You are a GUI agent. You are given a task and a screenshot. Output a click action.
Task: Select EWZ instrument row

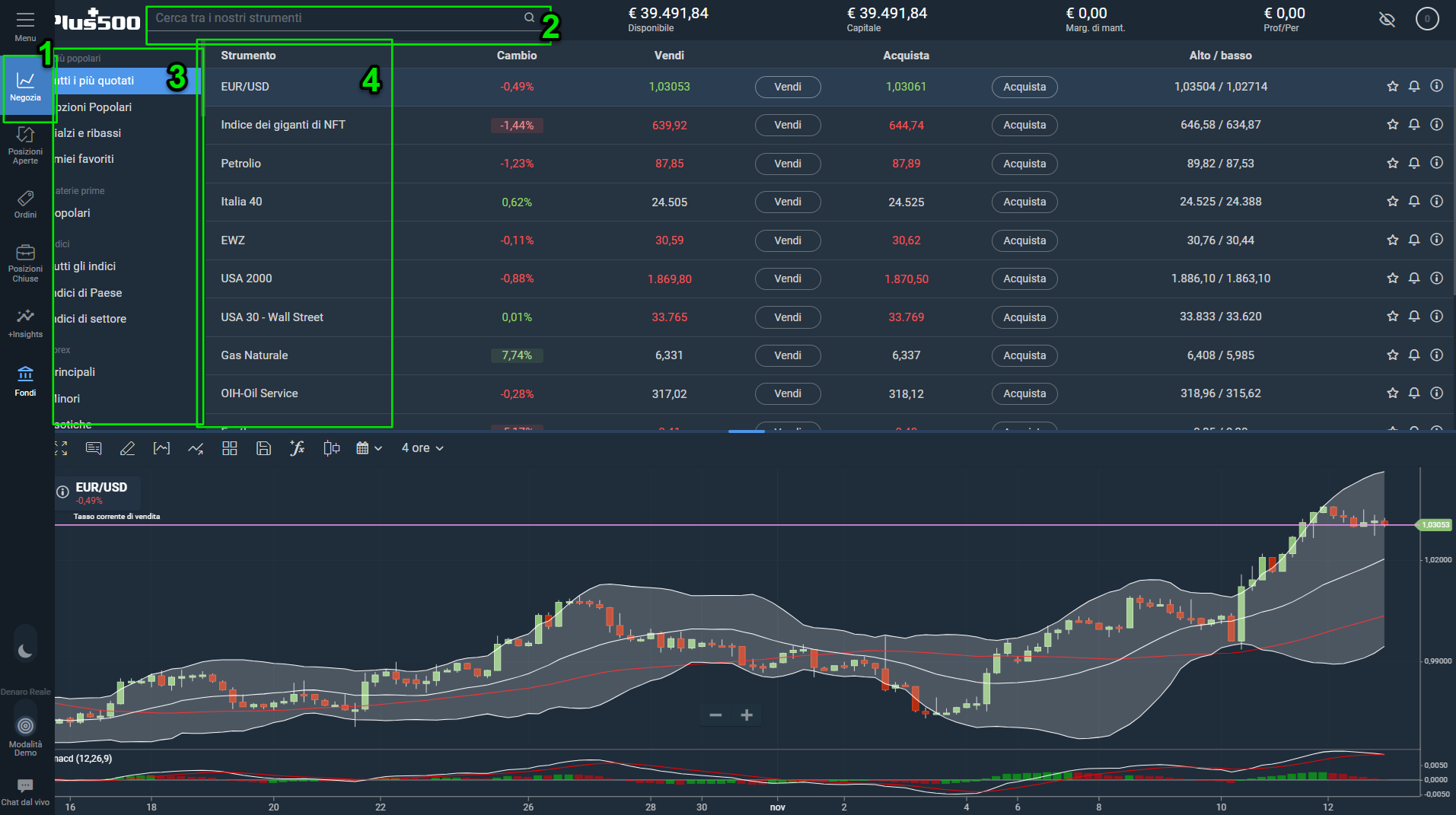click(828, 240)
